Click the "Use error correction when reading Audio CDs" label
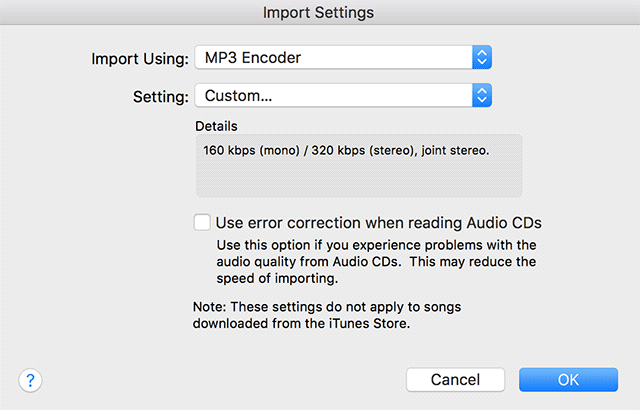Image resolution: width=640 pixels, height=410 pixels. point(378,222)
